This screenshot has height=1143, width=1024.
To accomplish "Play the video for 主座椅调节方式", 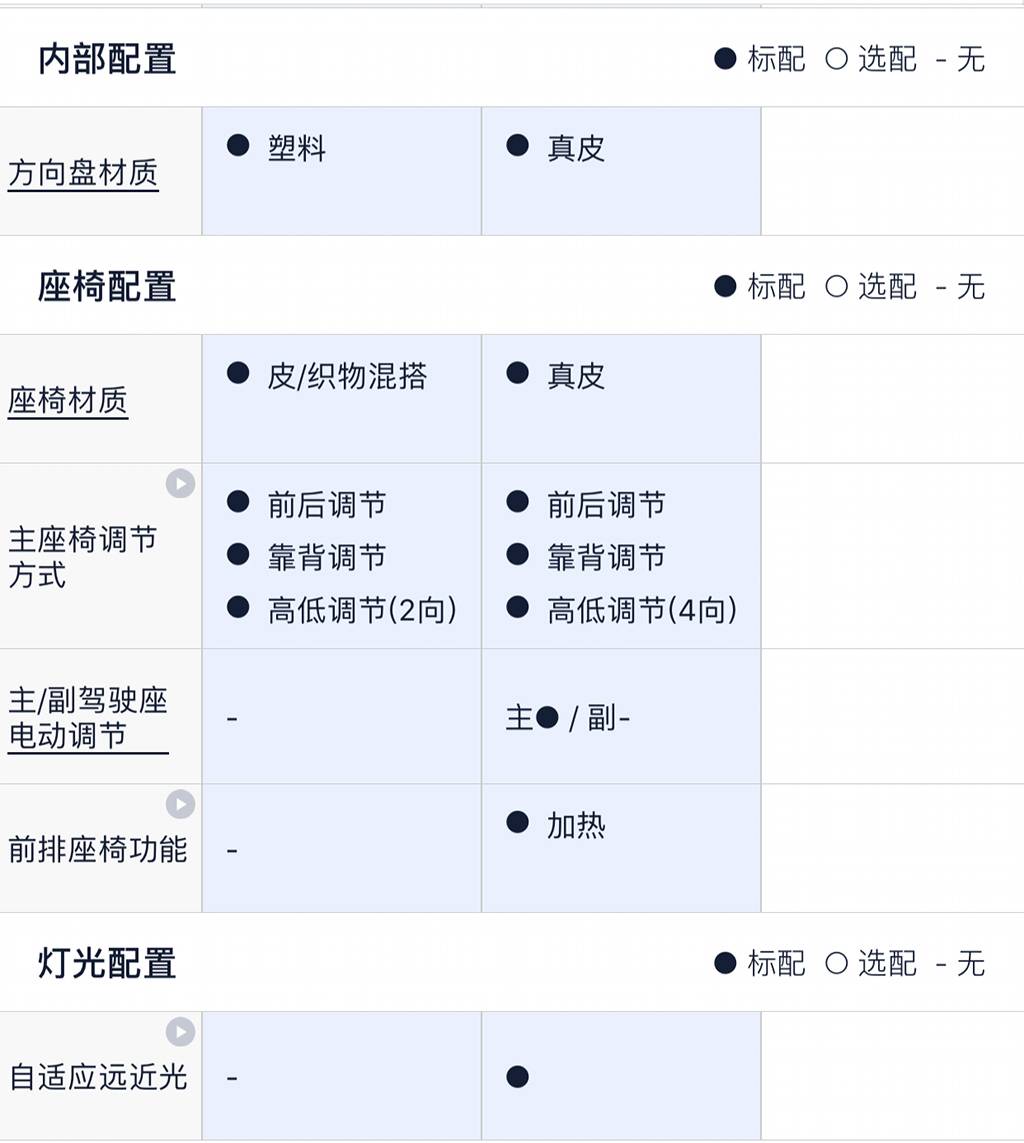I will click(180, 484).
